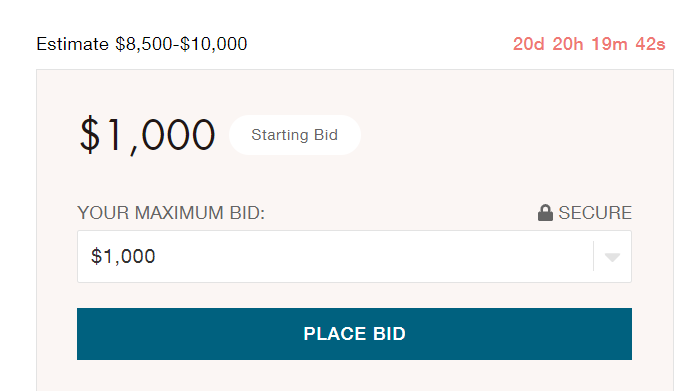Click the PLACE BID button
692x391 pixels.
(354, 334)
